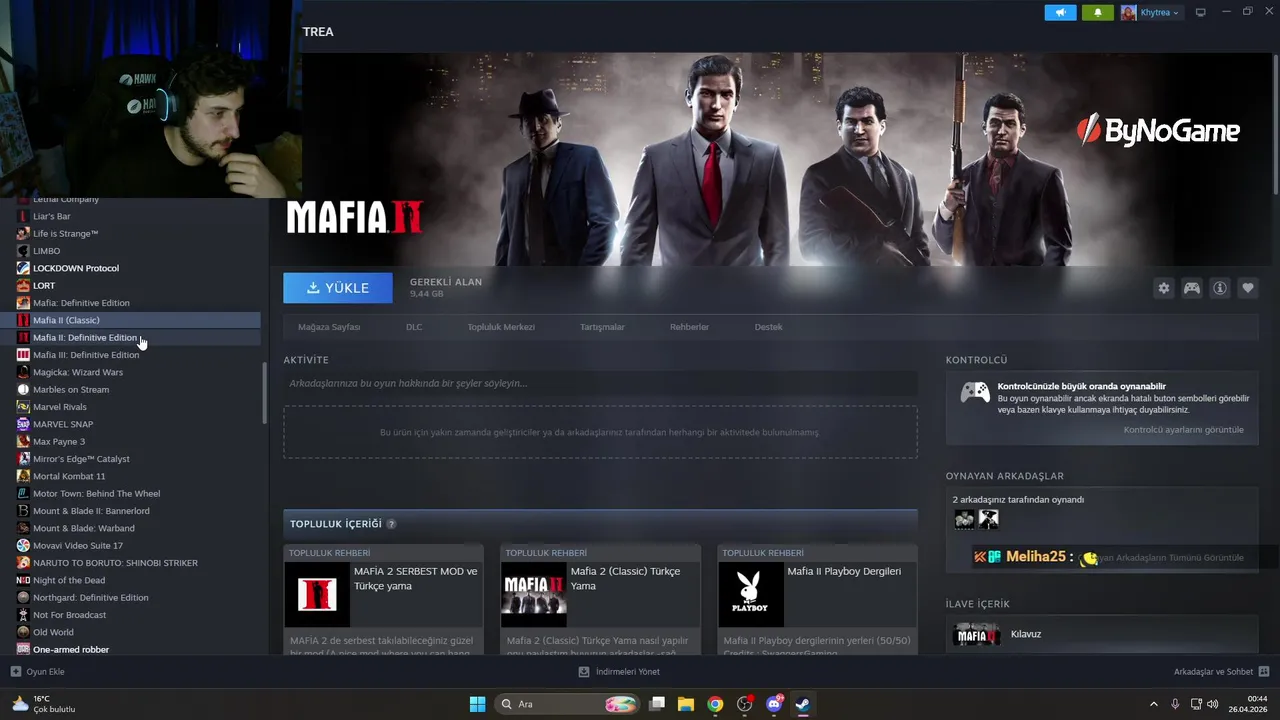Click the library list scrollbar

[265, 393]
